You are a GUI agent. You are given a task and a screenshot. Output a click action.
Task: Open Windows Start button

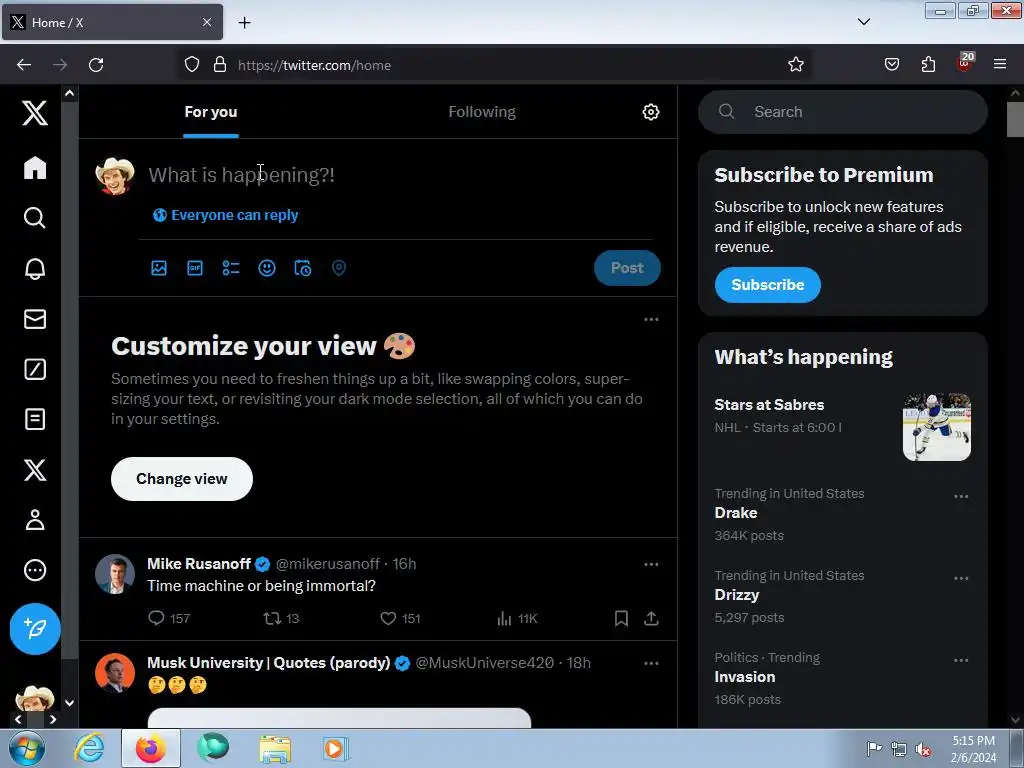tap(26, 748)
